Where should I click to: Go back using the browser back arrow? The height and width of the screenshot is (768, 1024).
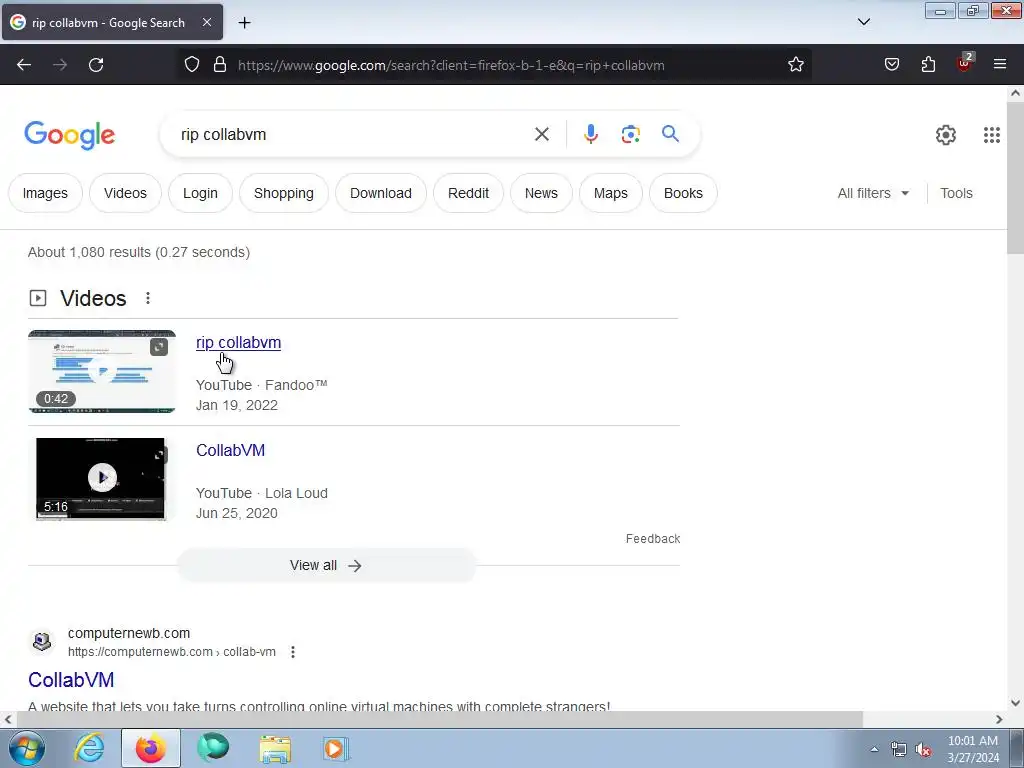click(24, 65)
